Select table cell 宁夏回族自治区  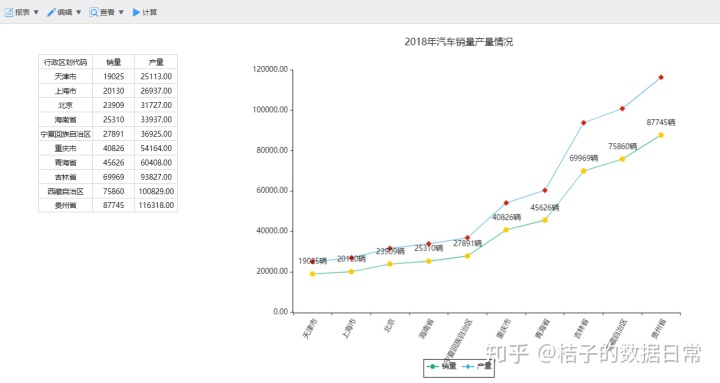click(x=65, y=134)
